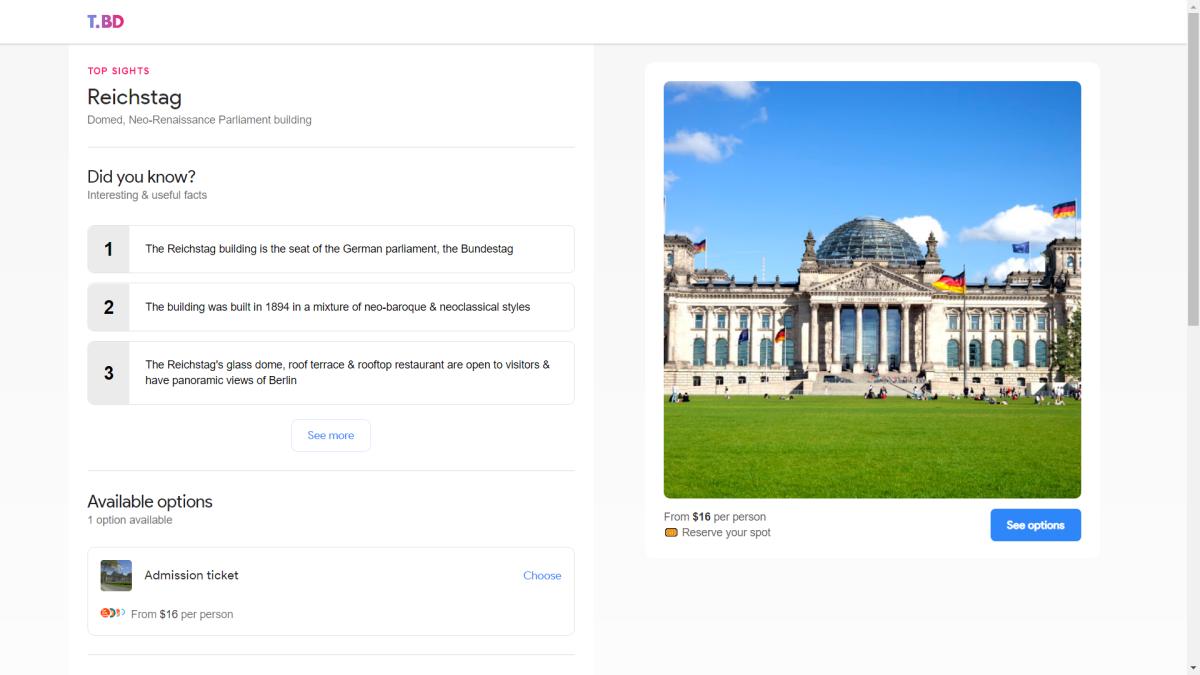Click the number 2 fact badge
1200x675 pixels.
(108, 307)
